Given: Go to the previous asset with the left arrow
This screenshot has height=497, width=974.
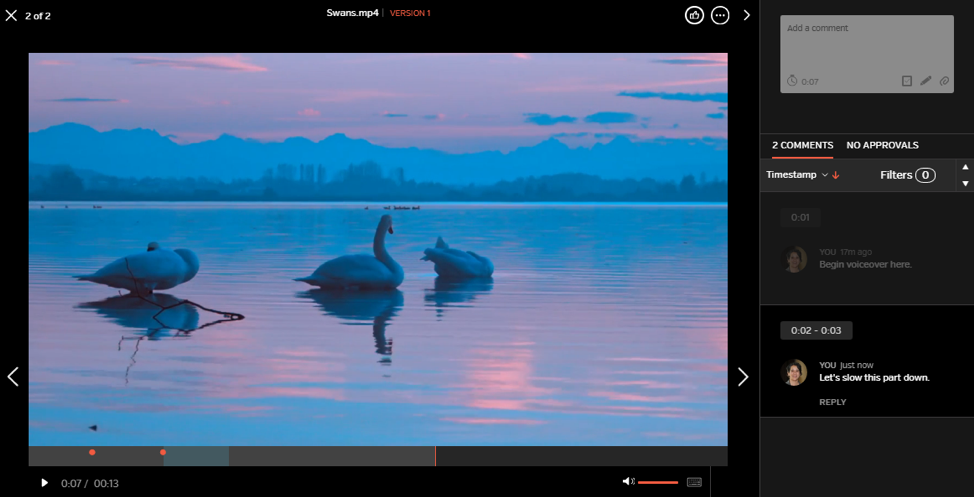Looking at the screenshot, I should (x=13, y=376).
